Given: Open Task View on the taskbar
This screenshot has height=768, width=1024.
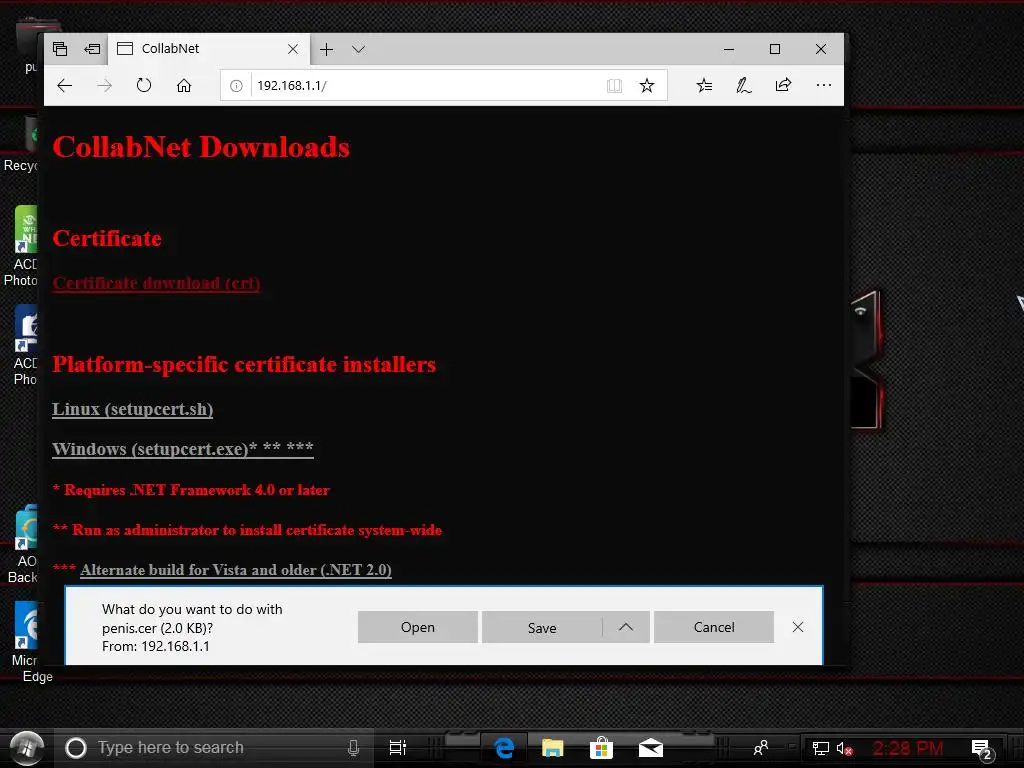Looking at the screenshot, I should coord(397,748).
